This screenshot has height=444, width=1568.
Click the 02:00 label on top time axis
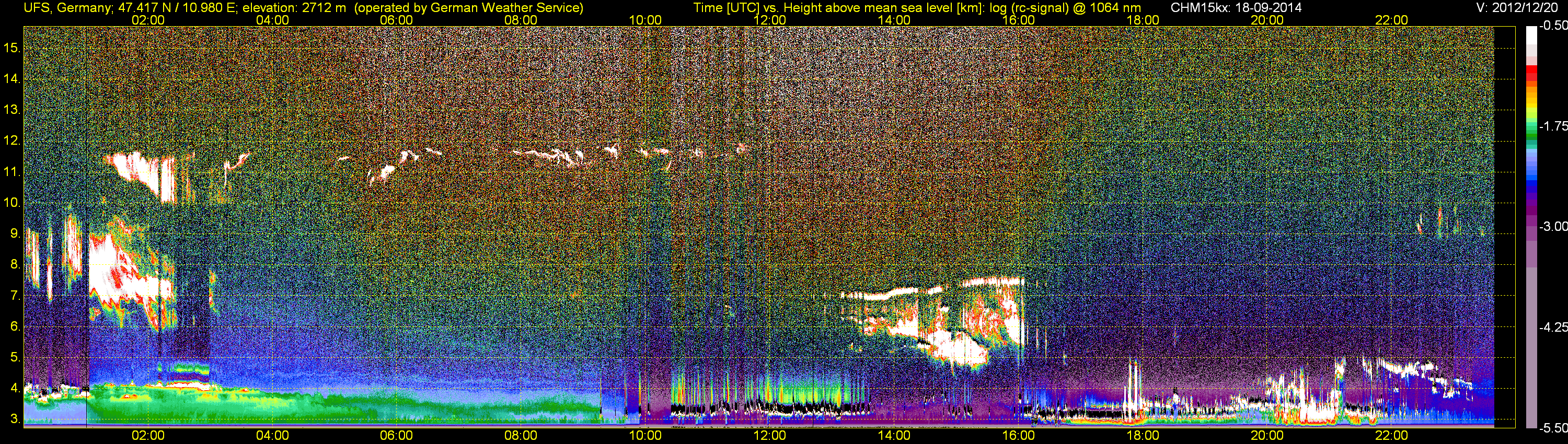click(x=148, y=20)
